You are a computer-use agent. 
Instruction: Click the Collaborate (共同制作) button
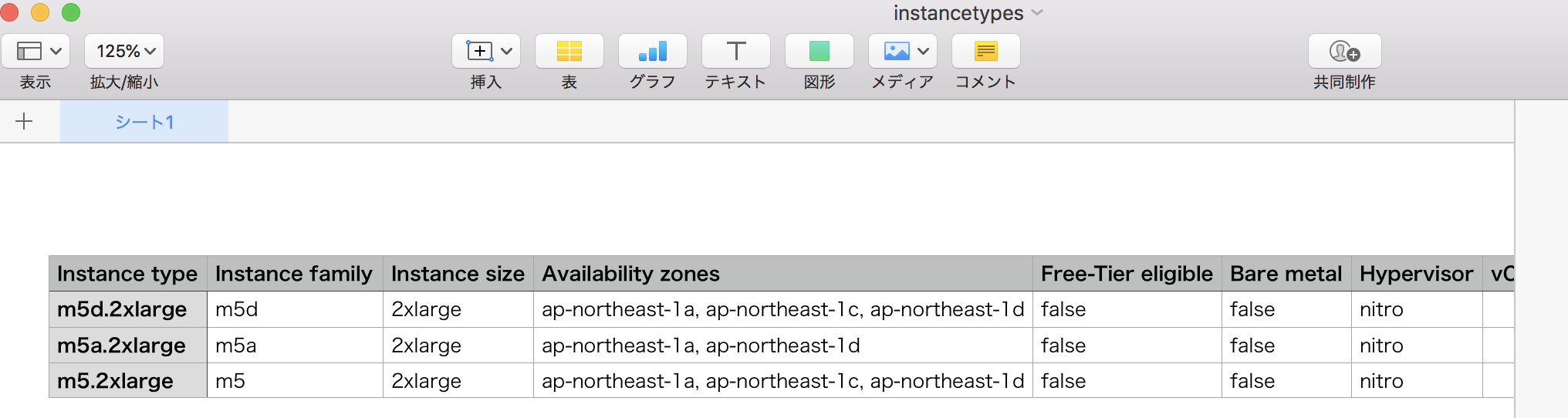(1344, 52)
